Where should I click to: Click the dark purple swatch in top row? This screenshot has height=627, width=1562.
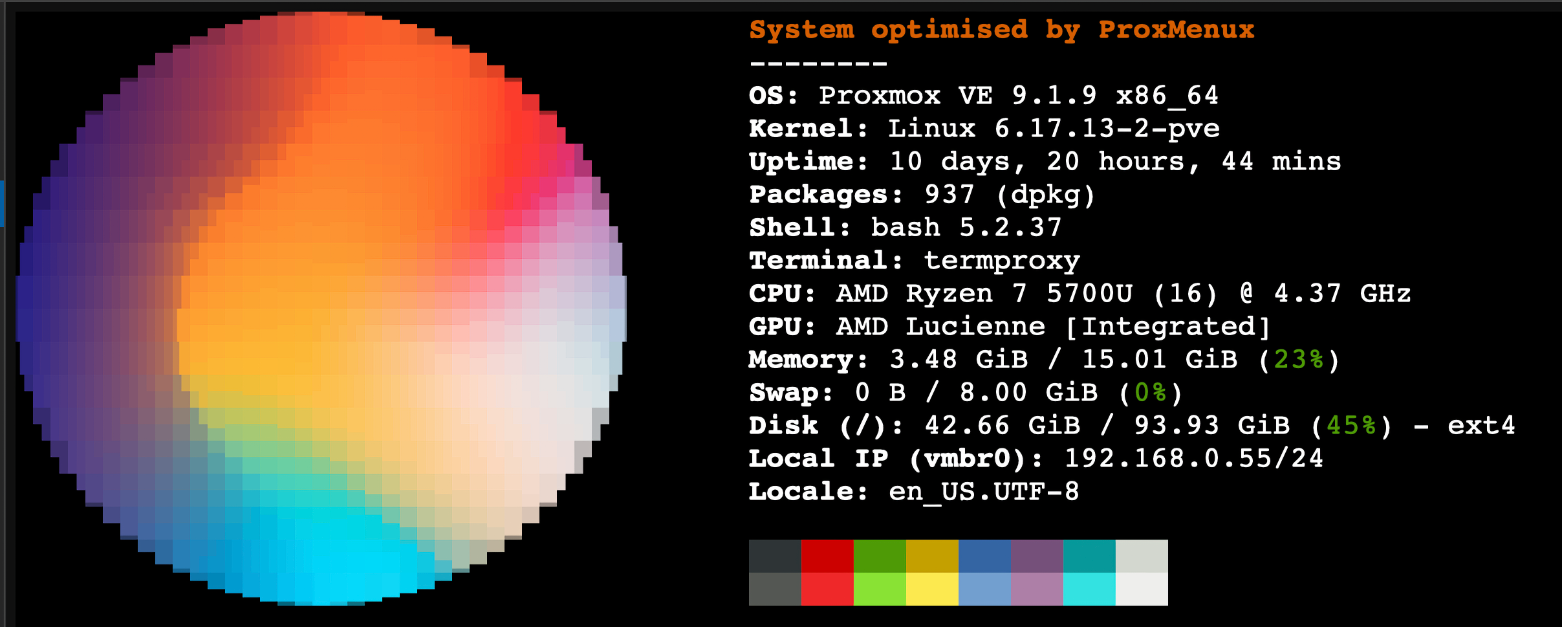tap(1037, 556)
